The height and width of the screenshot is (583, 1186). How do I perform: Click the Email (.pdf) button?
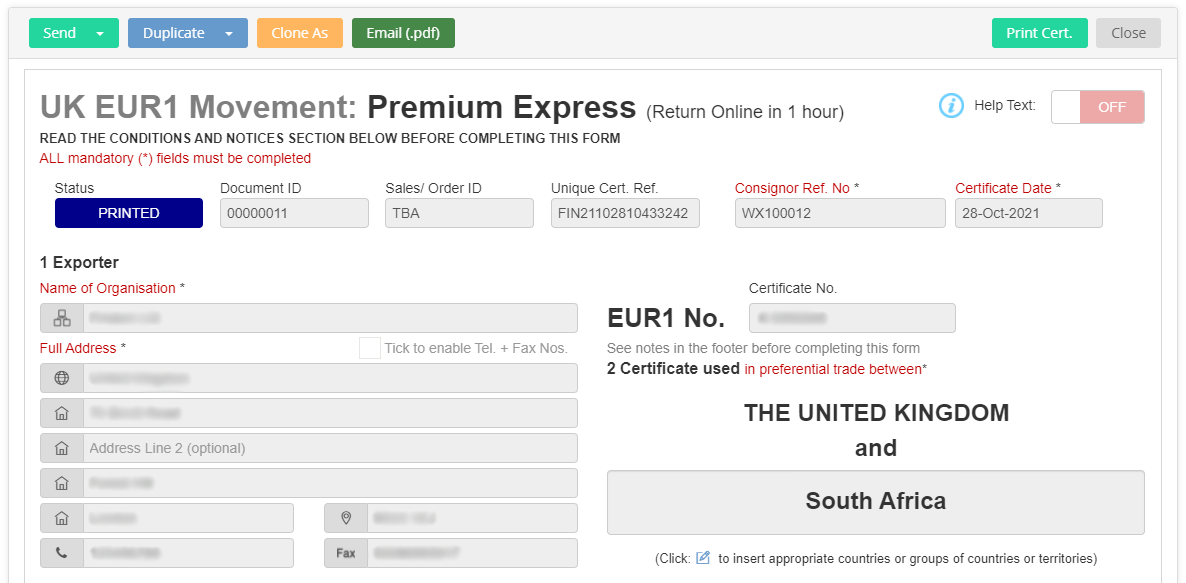click(403, 33)
